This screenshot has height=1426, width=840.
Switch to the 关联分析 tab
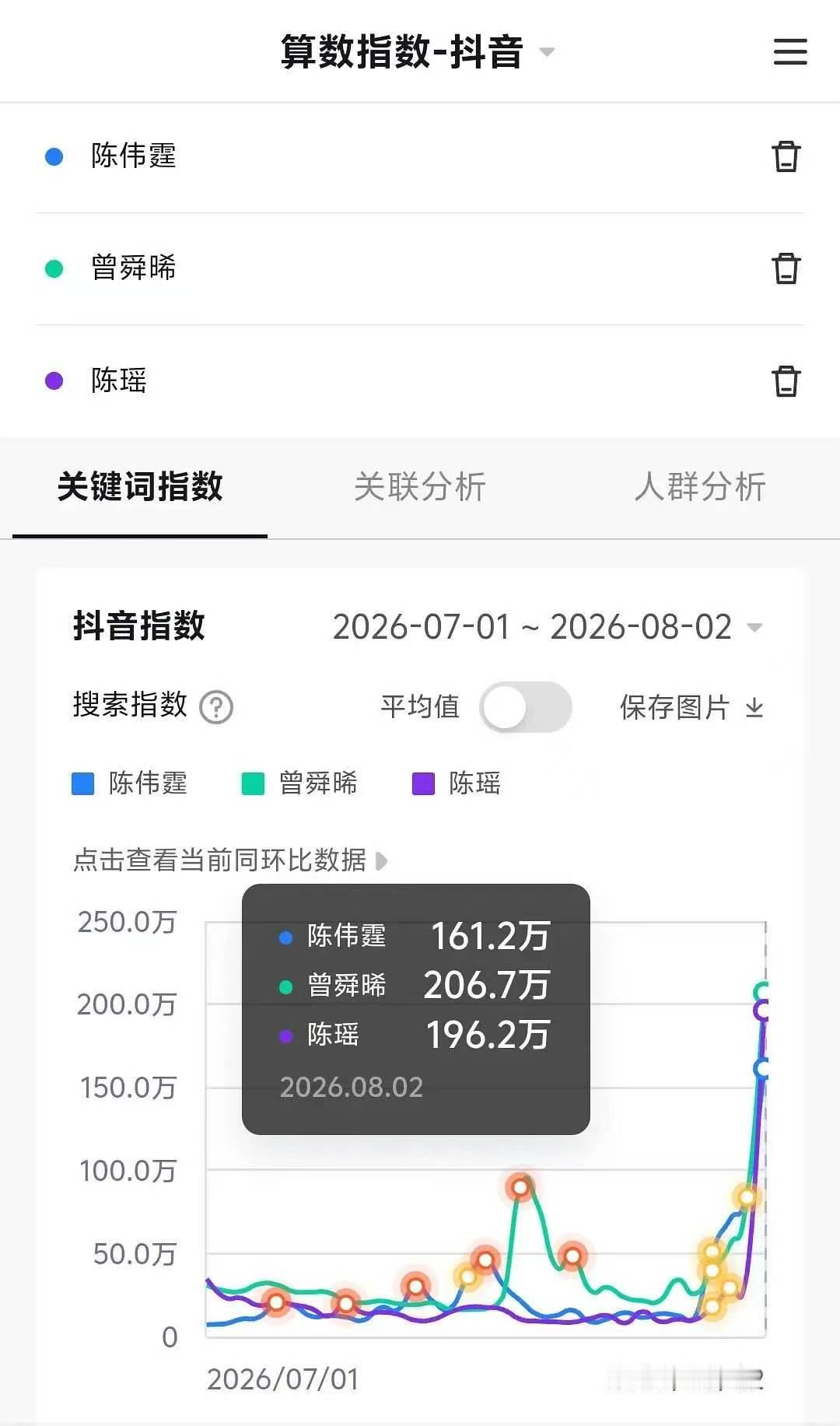420,487
